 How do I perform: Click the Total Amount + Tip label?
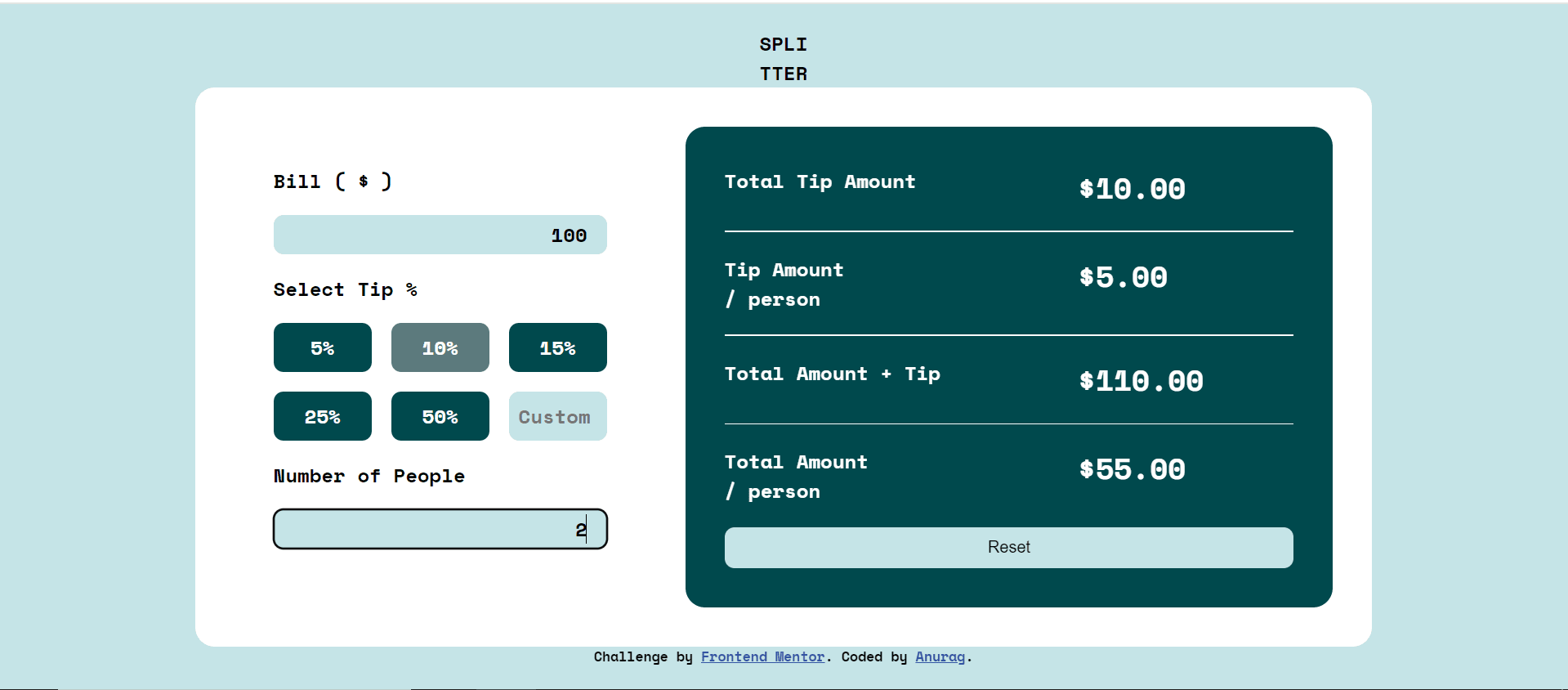pos(832,374)
